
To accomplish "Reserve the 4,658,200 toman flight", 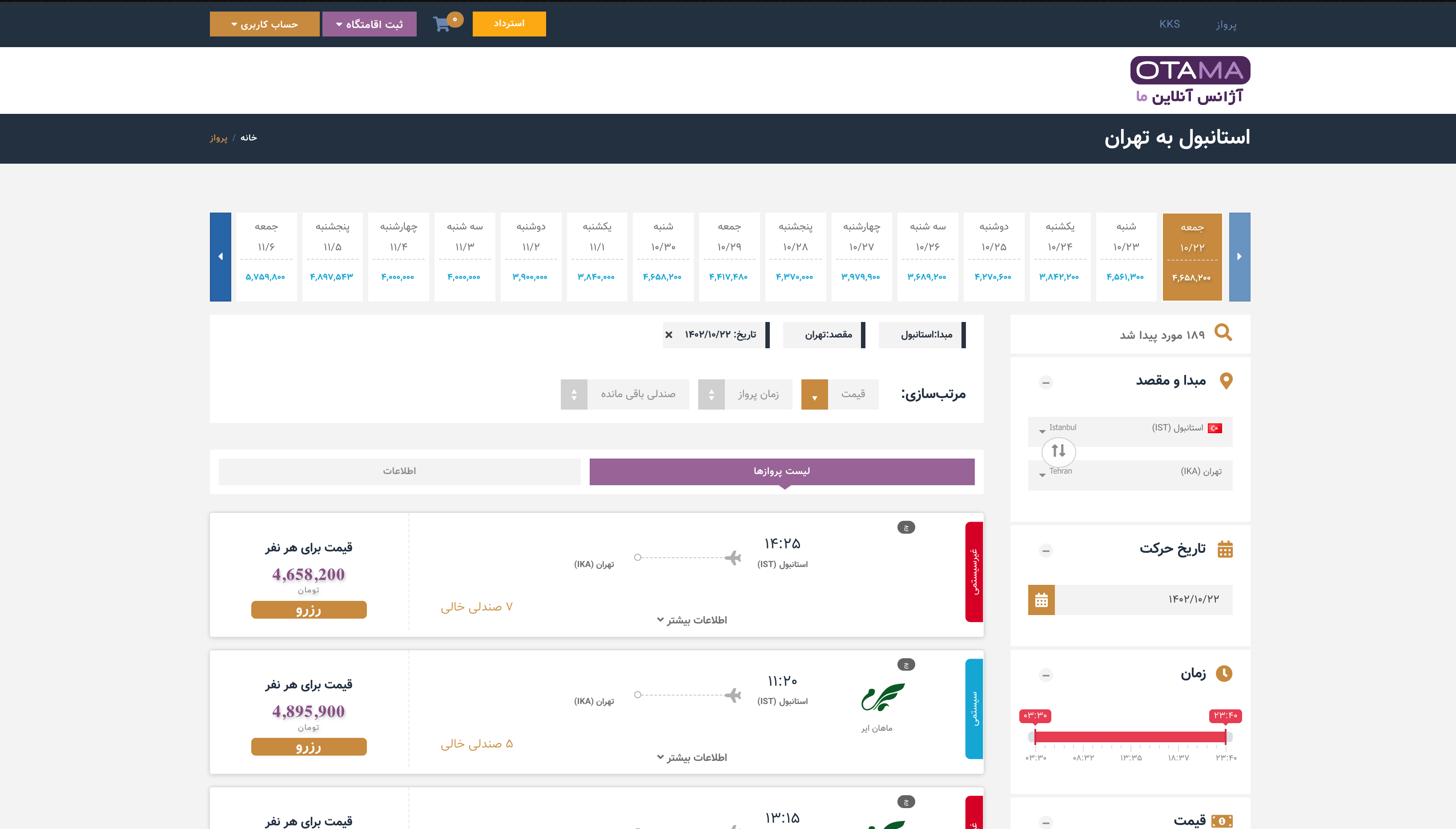I will click(309, 610).
